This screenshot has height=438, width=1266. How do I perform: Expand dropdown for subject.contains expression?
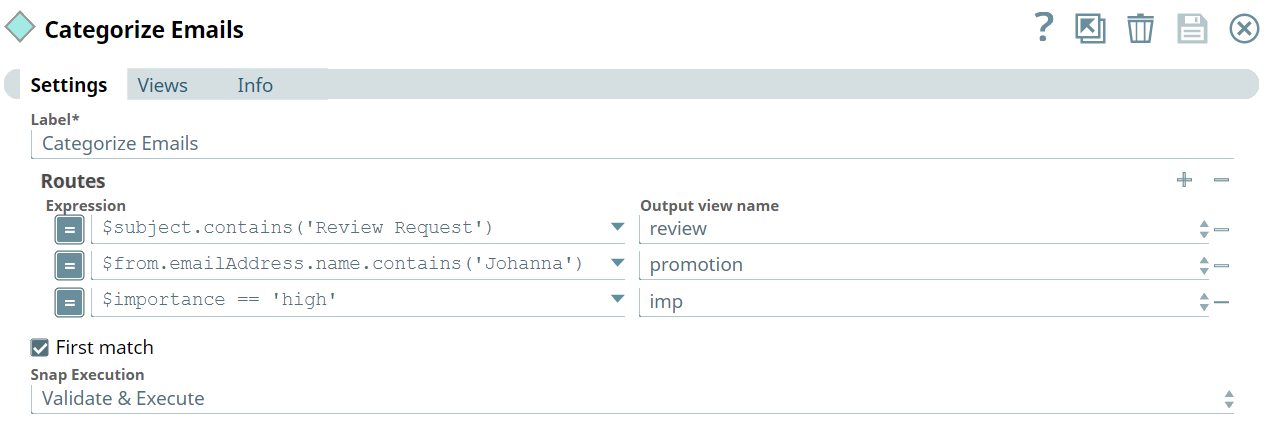point(618,228)
